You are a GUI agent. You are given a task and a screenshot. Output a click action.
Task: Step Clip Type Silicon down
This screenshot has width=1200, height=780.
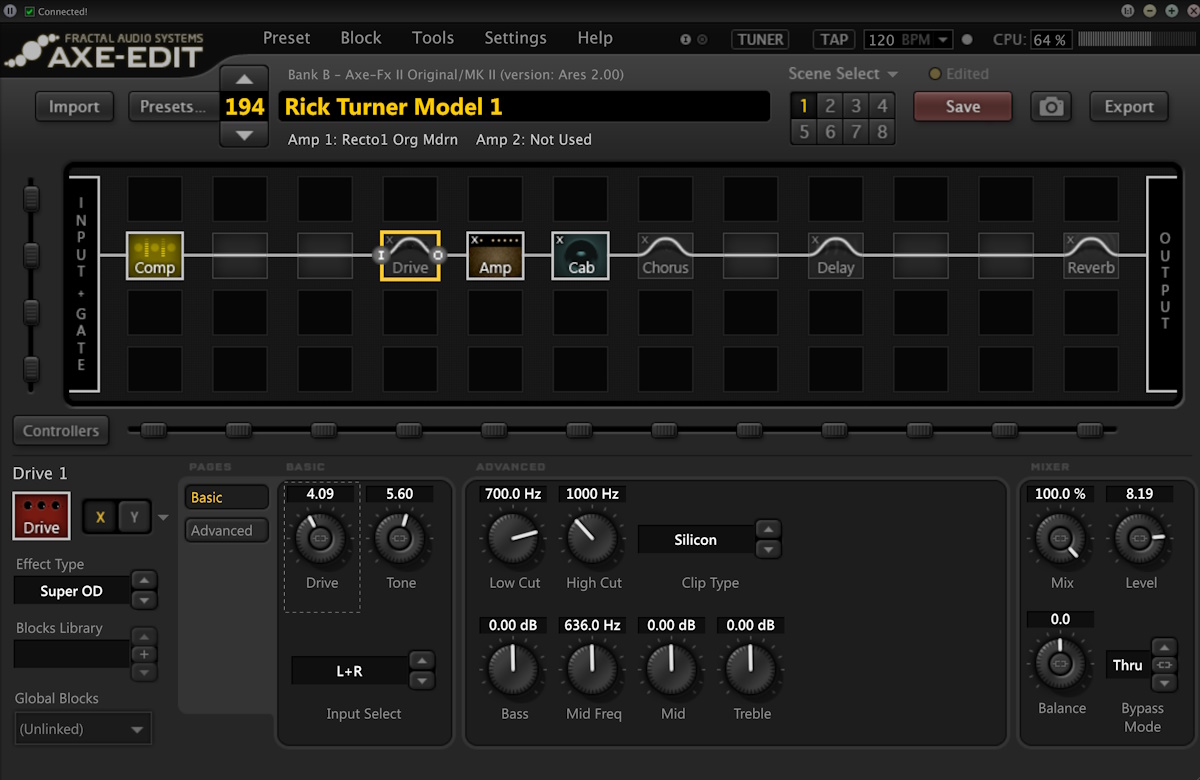(x=768, y=549)
